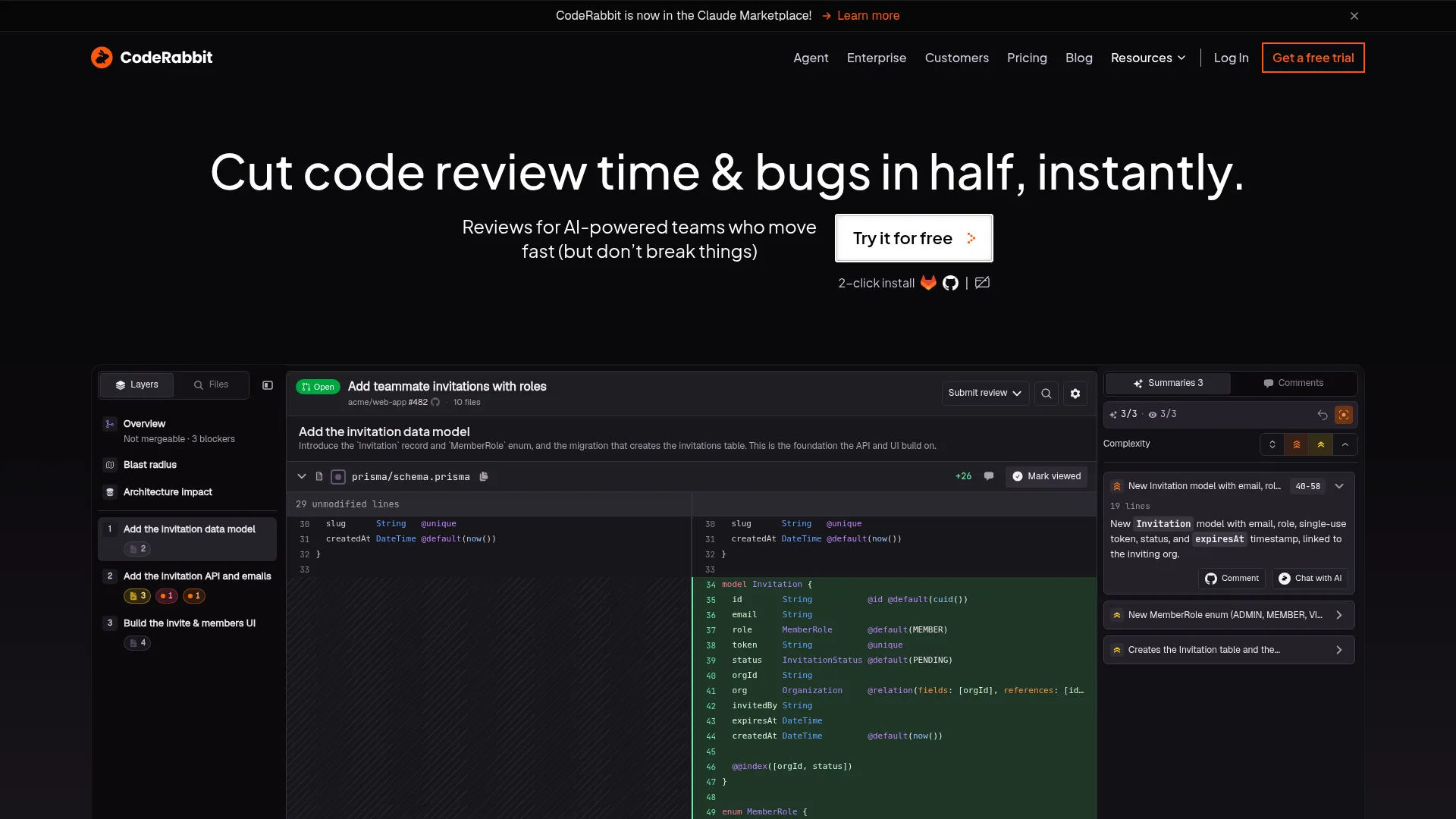Toggle the orange focus target icon

(x=1344, y=415)
